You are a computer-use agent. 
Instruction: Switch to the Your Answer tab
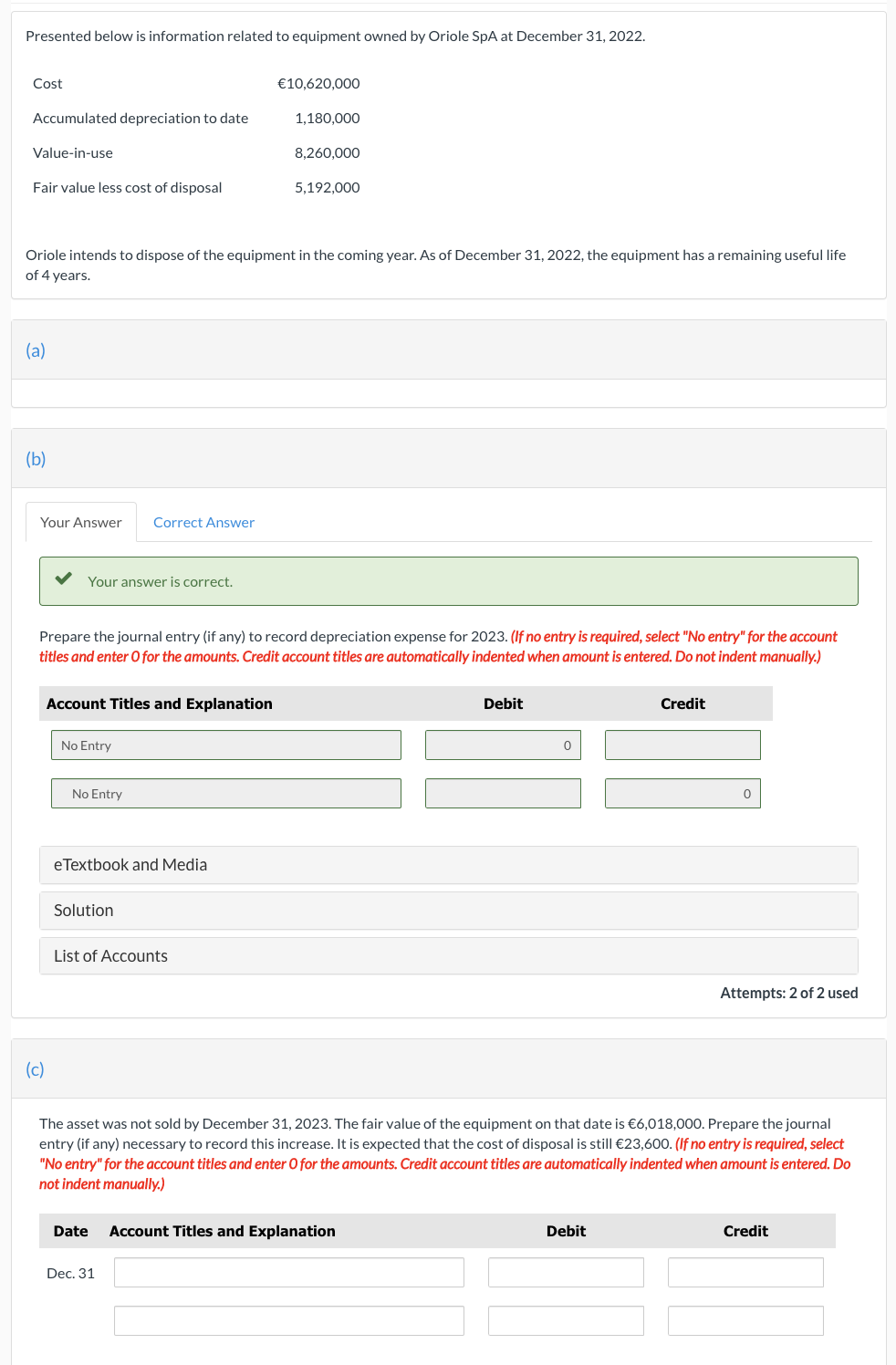(80, 522)
